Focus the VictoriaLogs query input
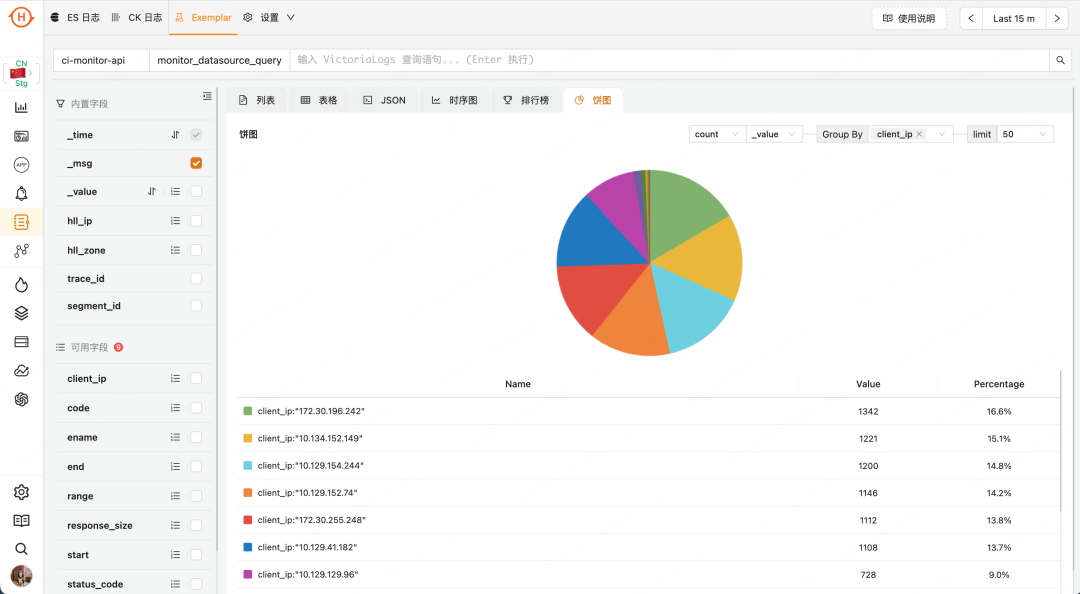The image size is (1080, 594). 669,60
